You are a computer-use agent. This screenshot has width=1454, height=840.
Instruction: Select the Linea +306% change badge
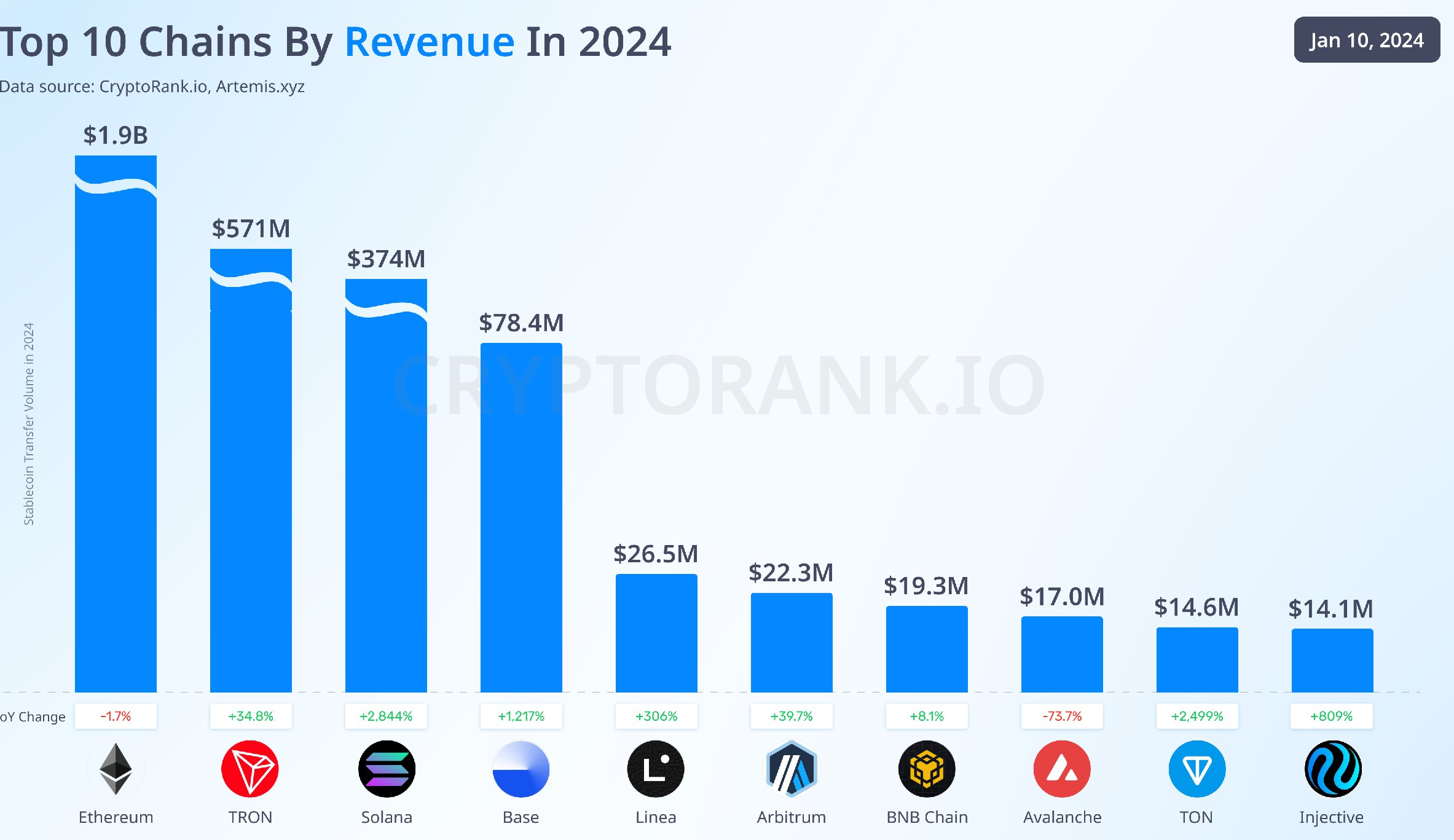tap(656, 716)
